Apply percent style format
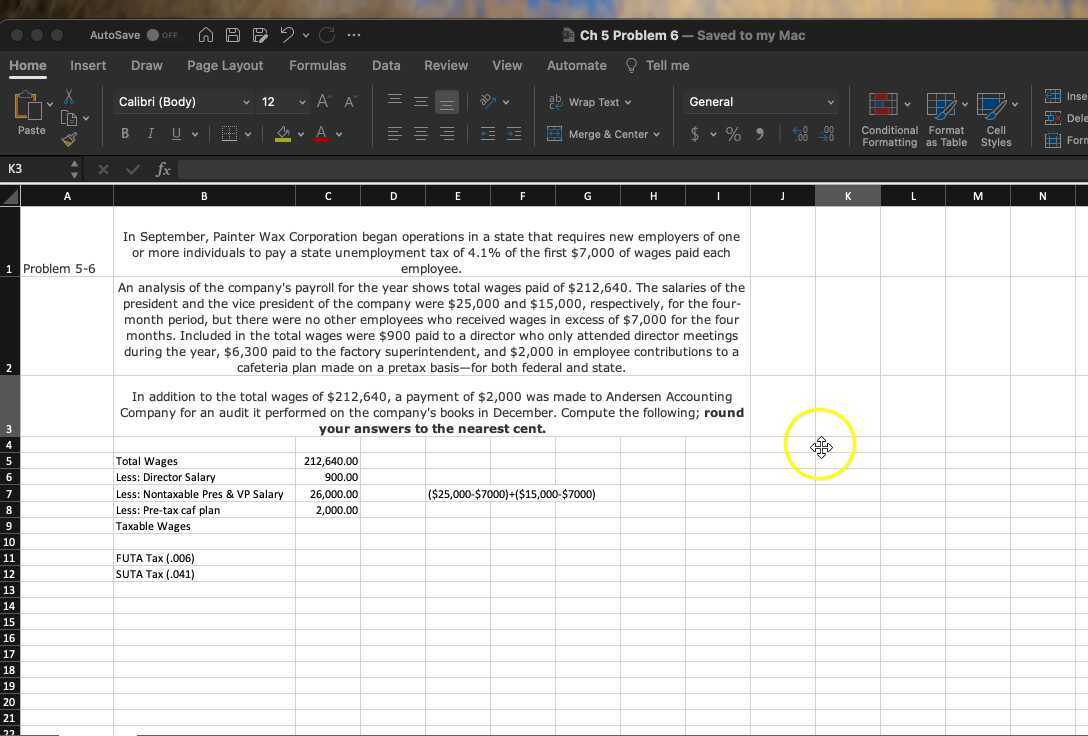The width and height of the screenshot is (1088, 736). (733, 134)
